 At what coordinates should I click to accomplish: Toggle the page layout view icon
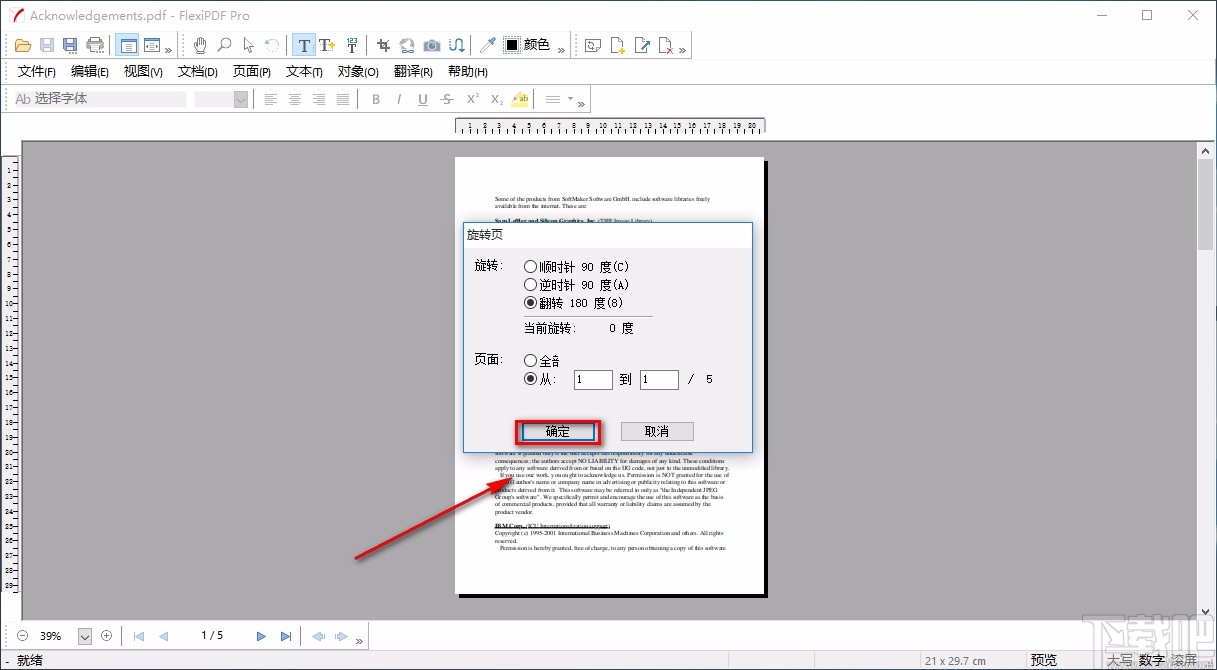click(x=127, y=45)
